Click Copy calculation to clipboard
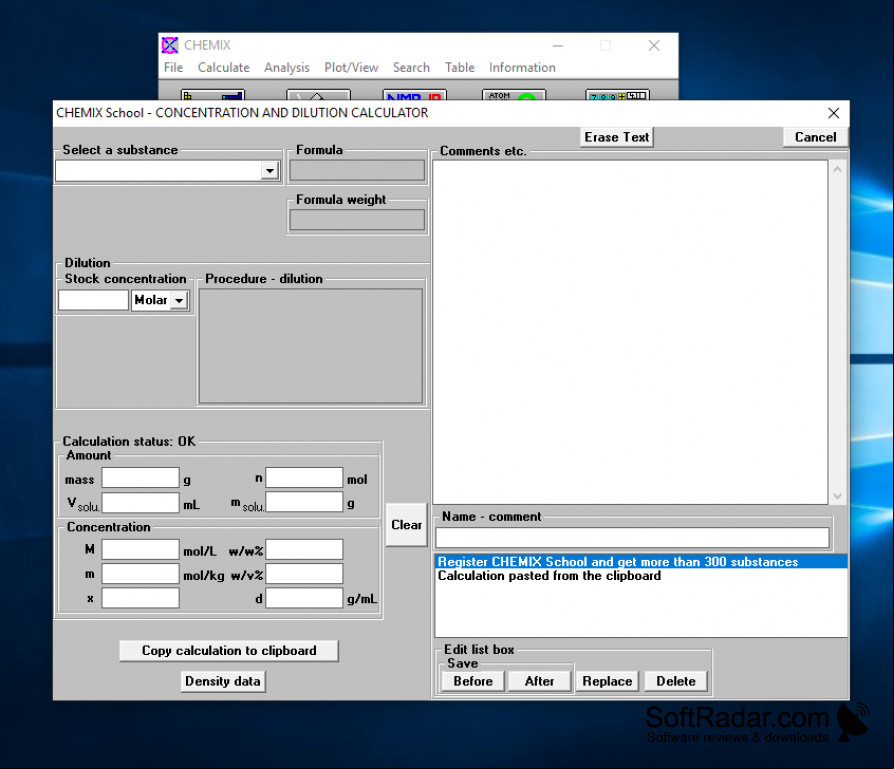Viewport: 894px width, 769px height. [x=229, y=650]
